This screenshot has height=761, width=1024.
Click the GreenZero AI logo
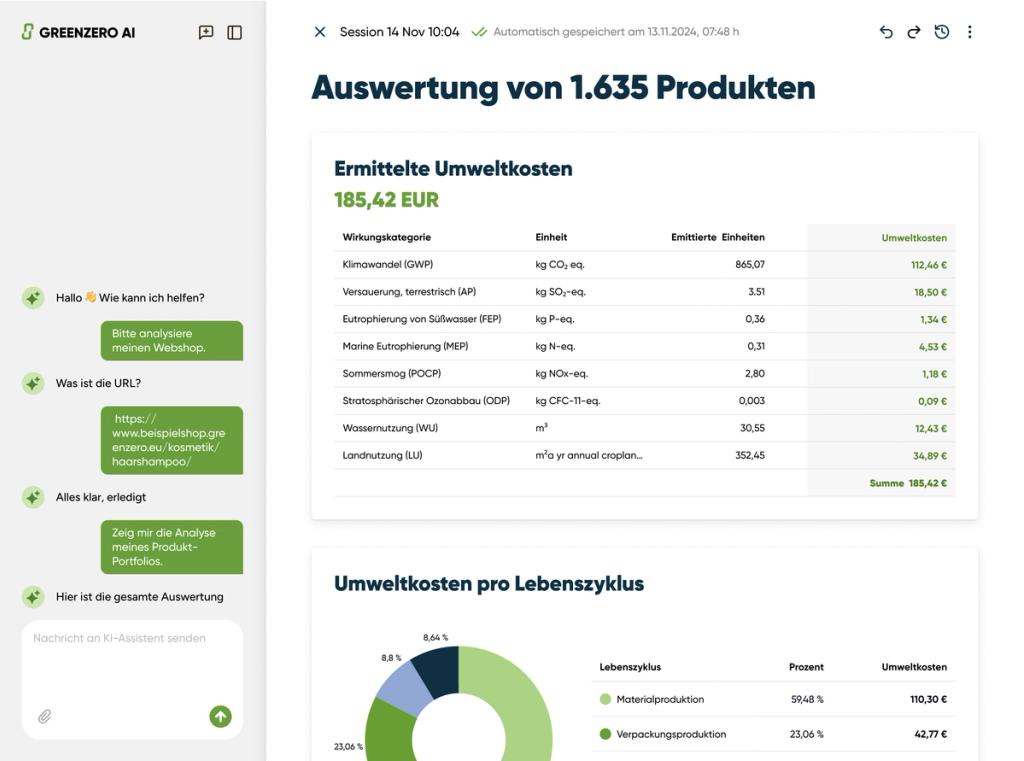78,32
